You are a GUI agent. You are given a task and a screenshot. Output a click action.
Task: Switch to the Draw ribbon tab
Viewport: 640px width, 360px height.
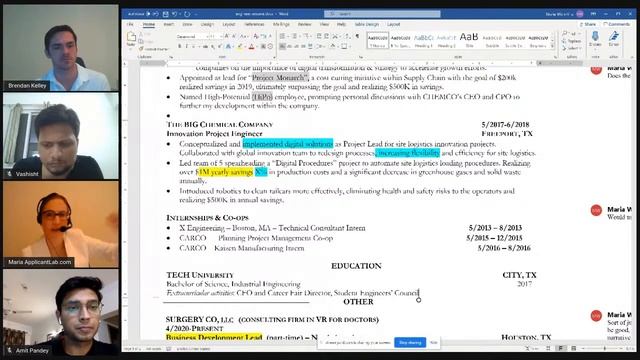pos(187,24)
